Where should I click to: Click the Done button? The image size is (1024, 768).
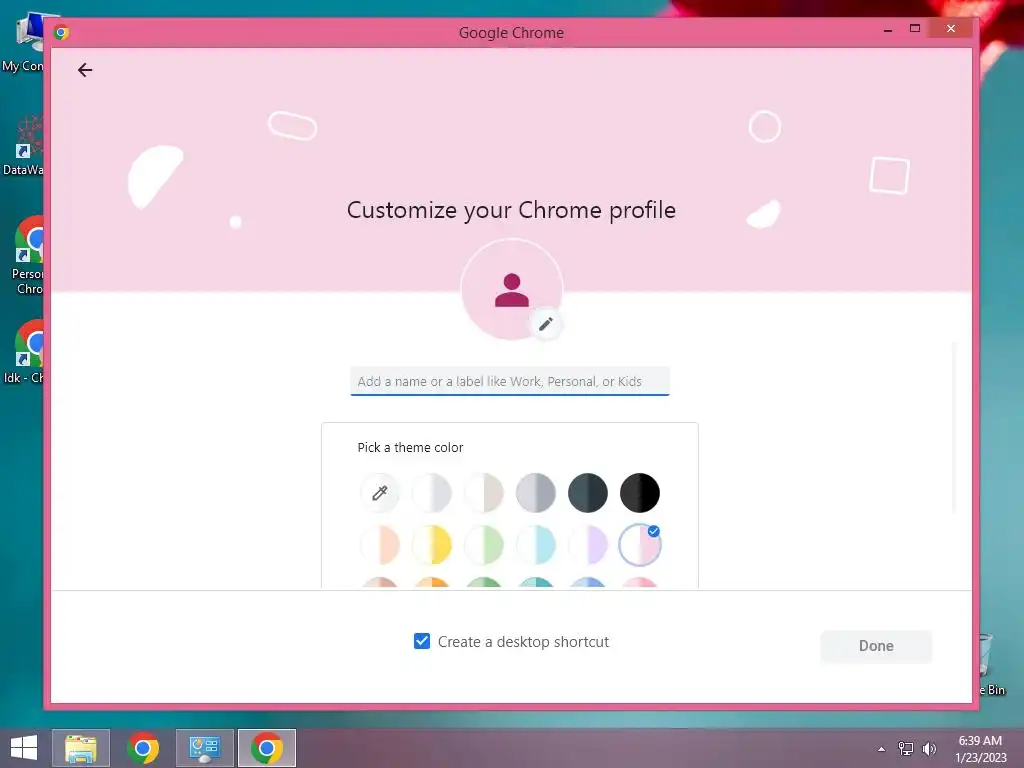pos(876,646)
